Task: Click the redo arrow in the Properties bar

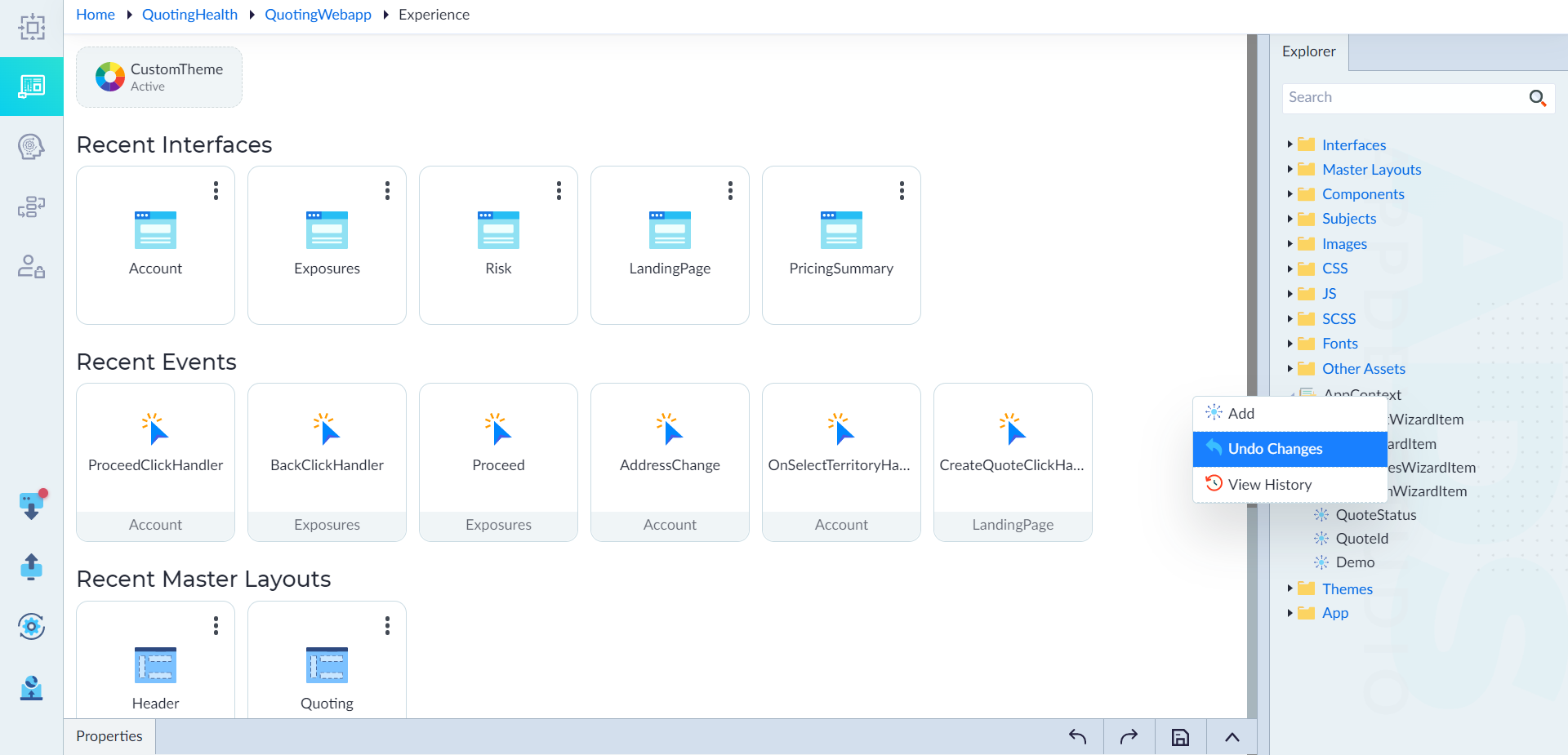Action: click(x=1129, y=737)
